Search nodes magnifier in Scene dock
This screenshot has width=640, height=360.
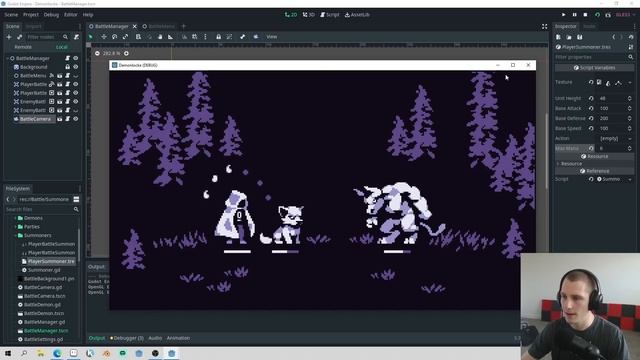pyautogui.click(x=65, y=37)
